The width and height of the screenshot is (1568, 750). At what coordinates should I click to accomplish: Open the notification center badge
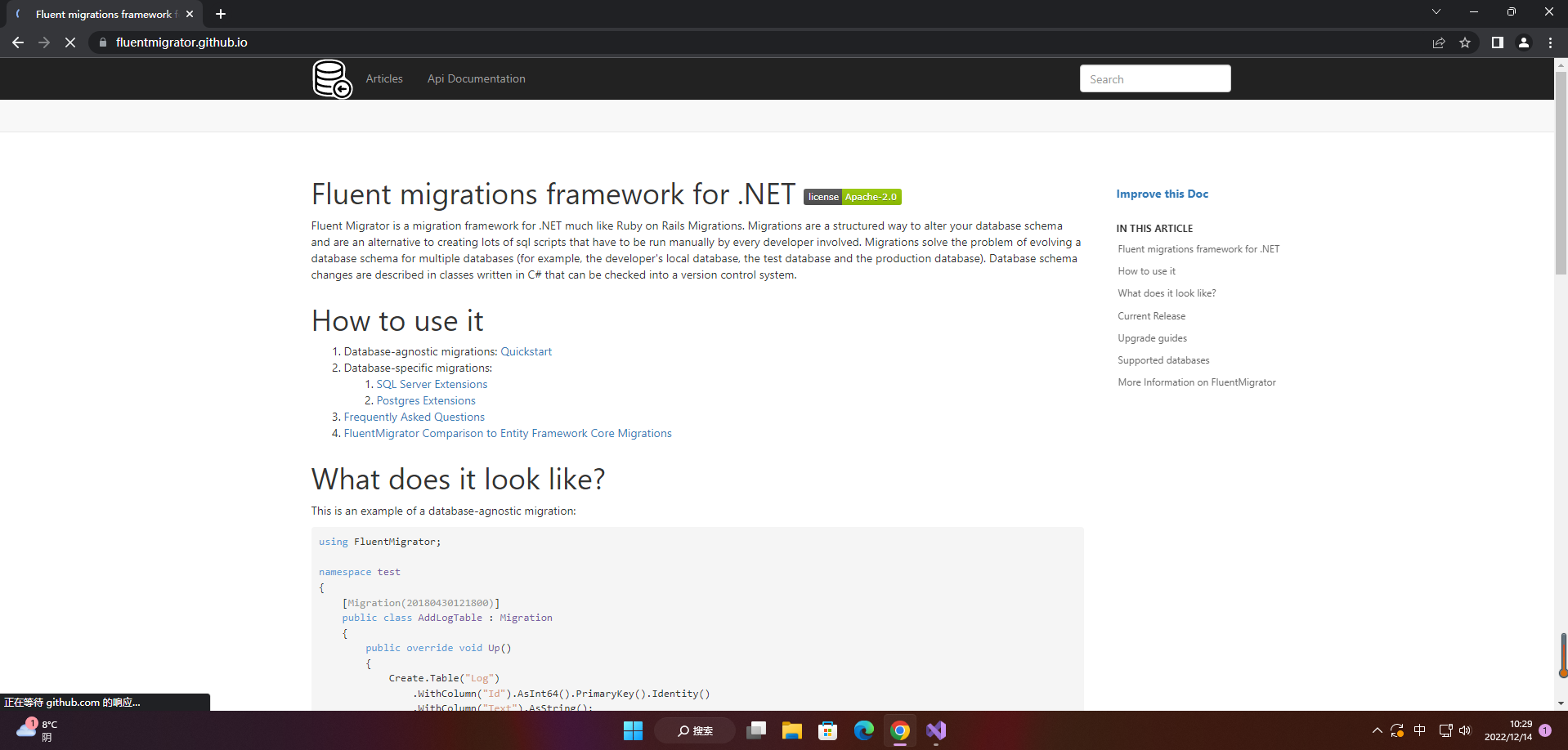point(1545,730)
